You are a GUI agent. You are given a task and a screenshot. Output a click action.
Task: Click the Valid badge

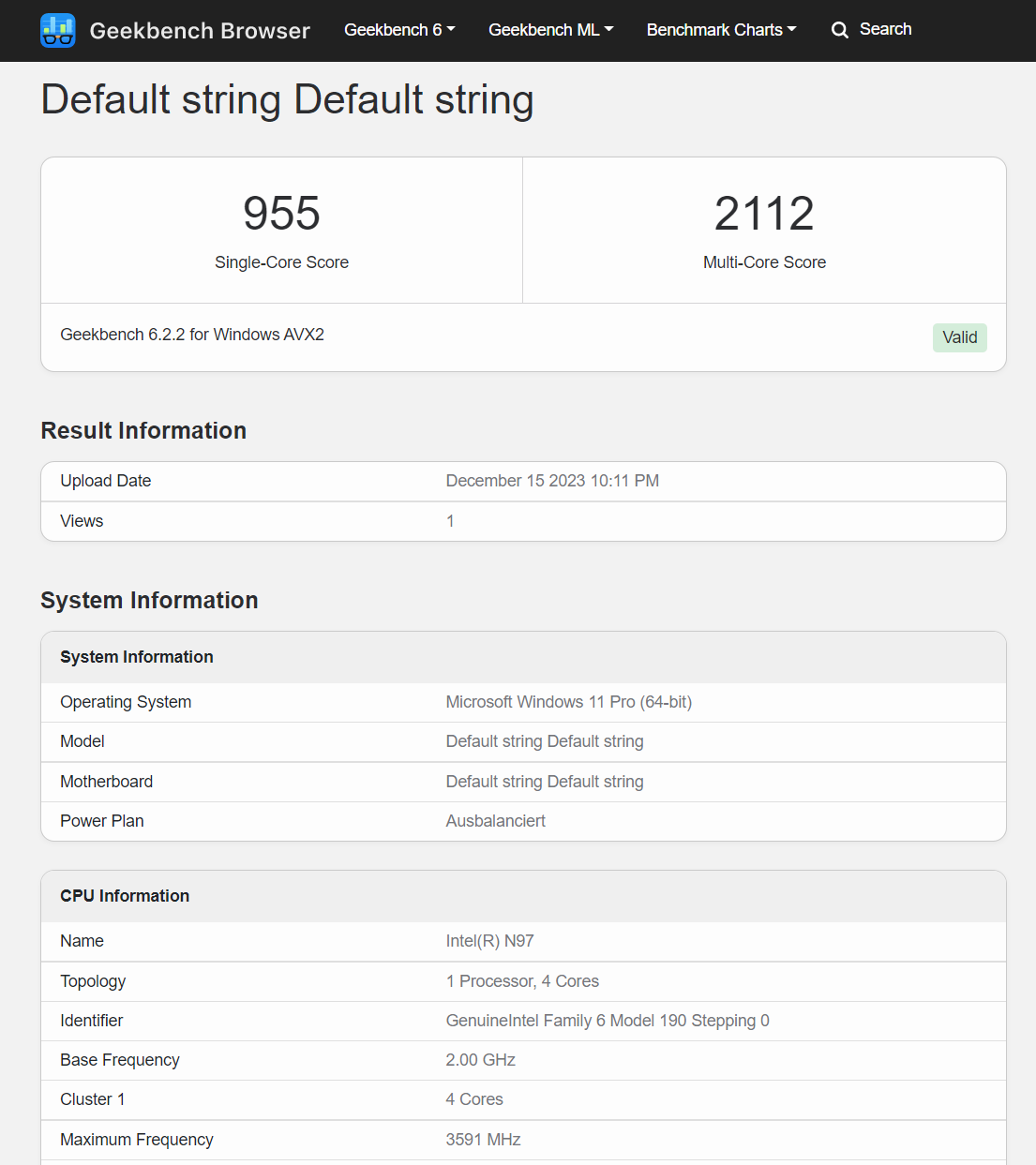tap(960, 337)
